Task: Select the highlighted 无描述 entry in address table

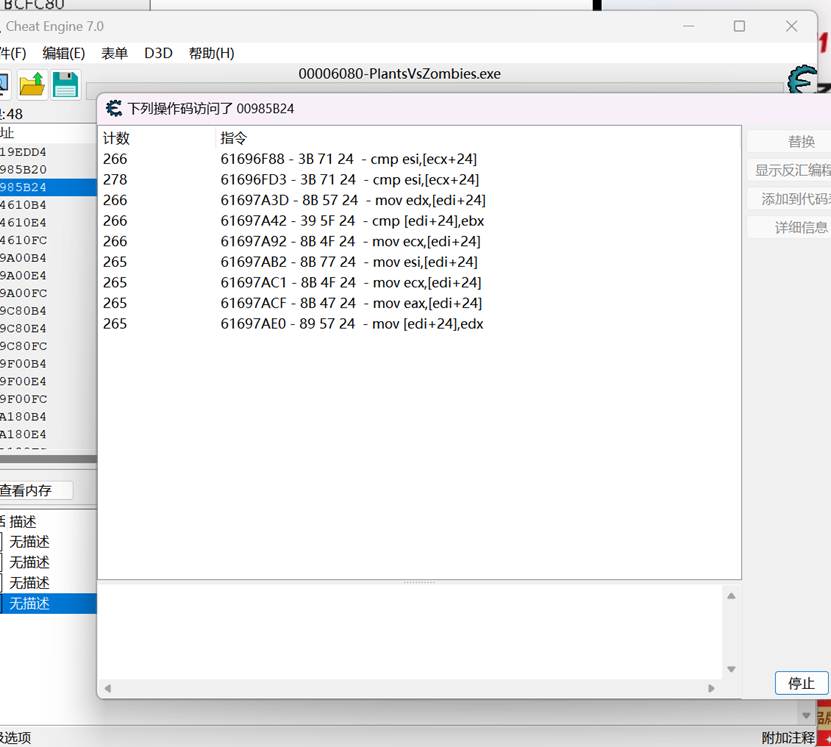Action: click(x=48, y=603)
